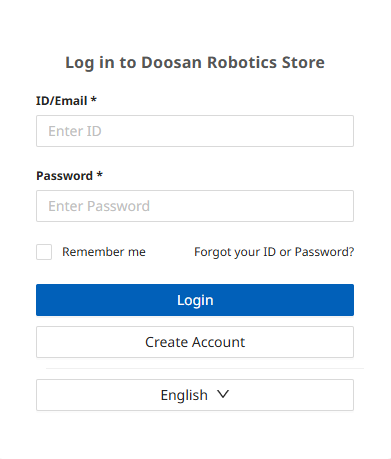Click the blue Login button
The width and height of the screenshot is (391, 459).
(x=195, y=300)
